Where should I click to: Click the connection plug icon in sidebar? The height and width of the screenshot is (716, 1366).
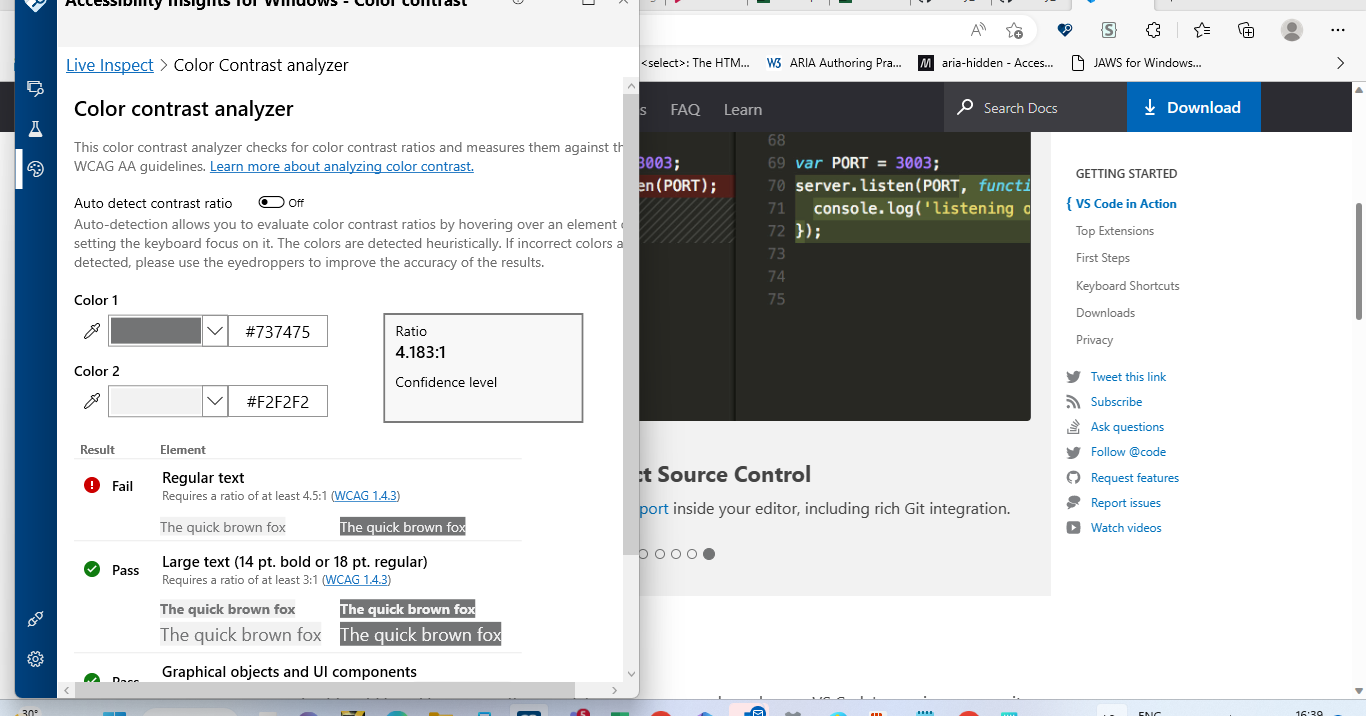click(35, 618)
